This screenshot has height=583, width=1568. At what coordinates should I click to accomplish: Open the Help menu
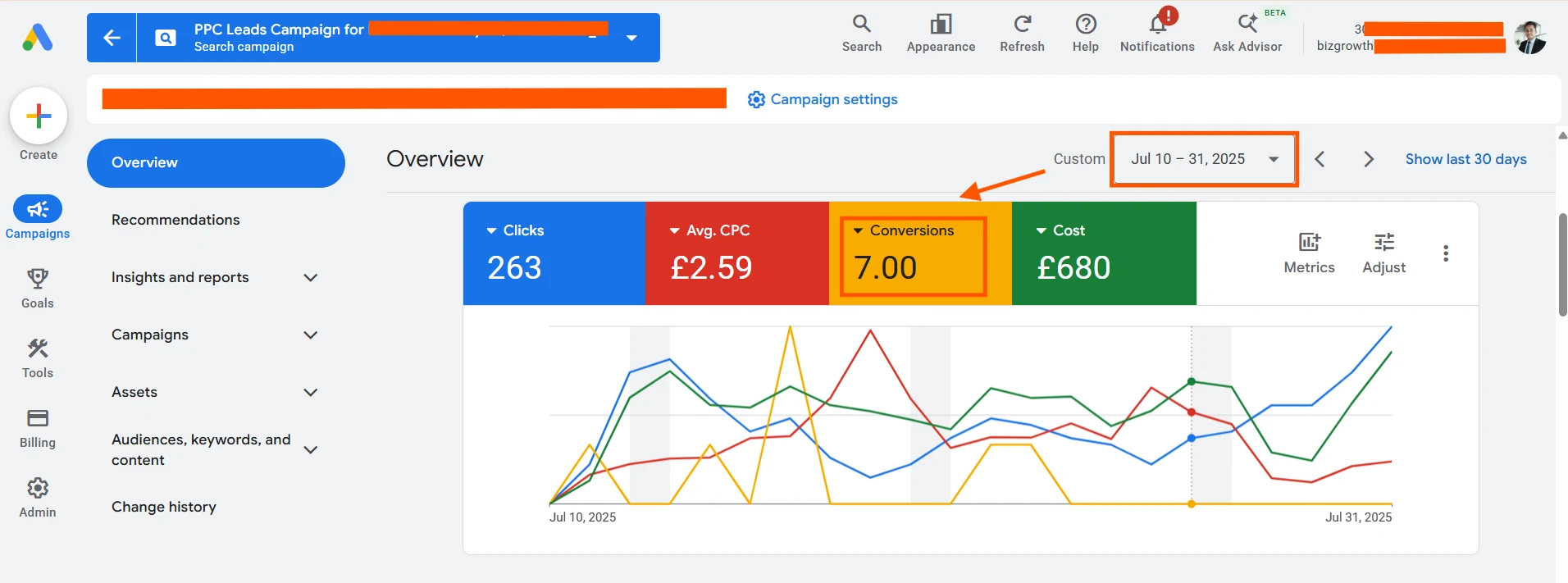[x=1086, y=34]
